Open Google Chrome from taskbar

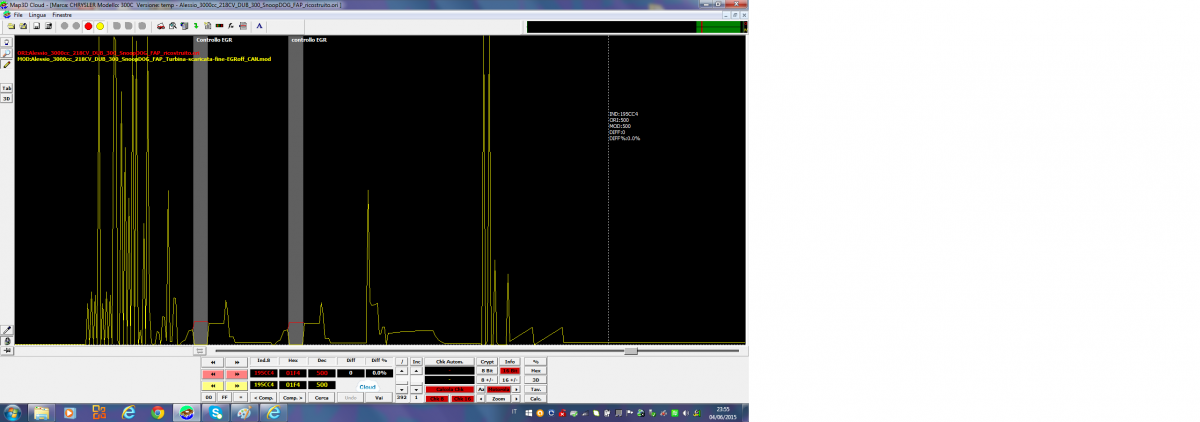(x=157, y=412)
